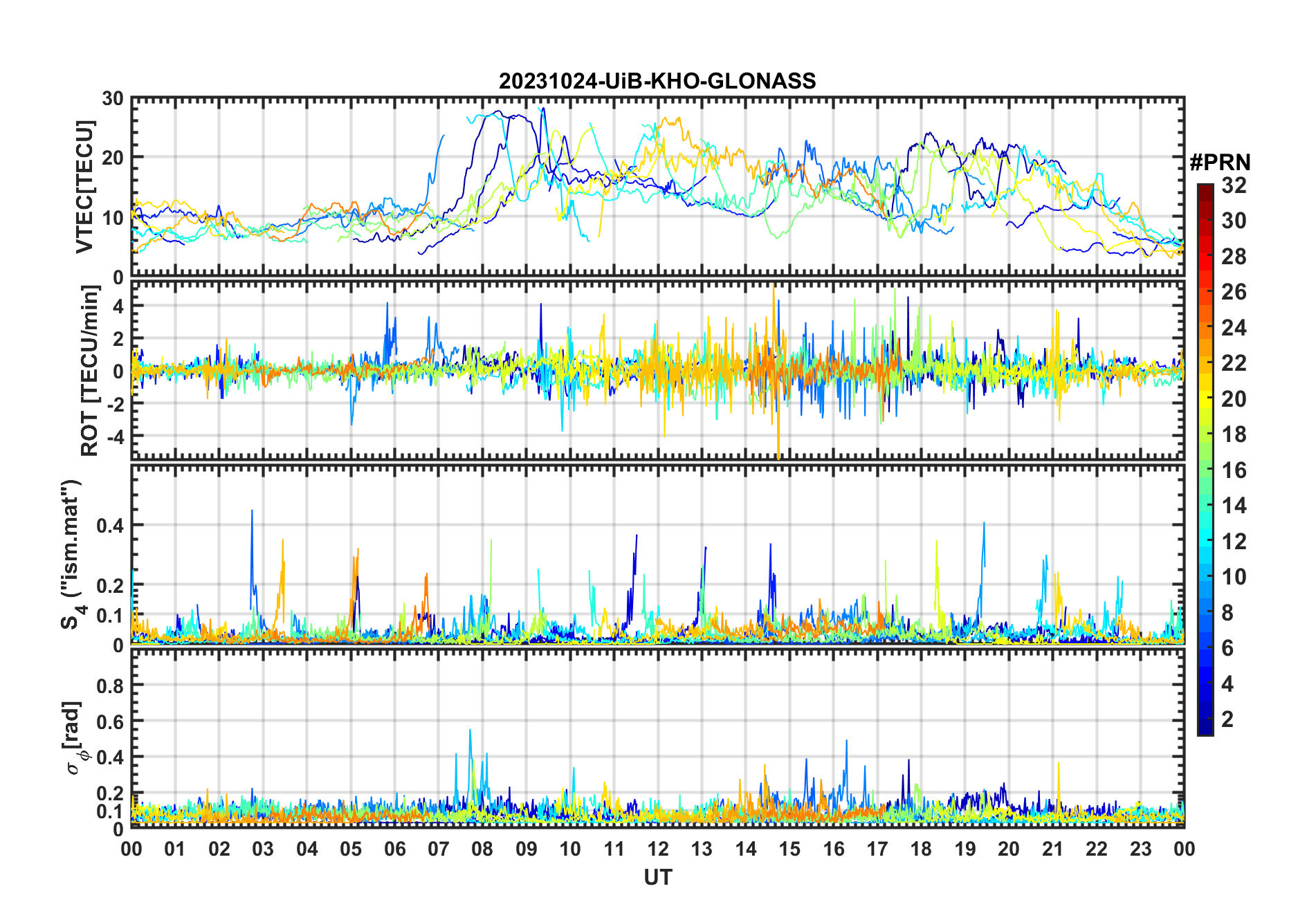Click colorbar tick label 18

1234,434
